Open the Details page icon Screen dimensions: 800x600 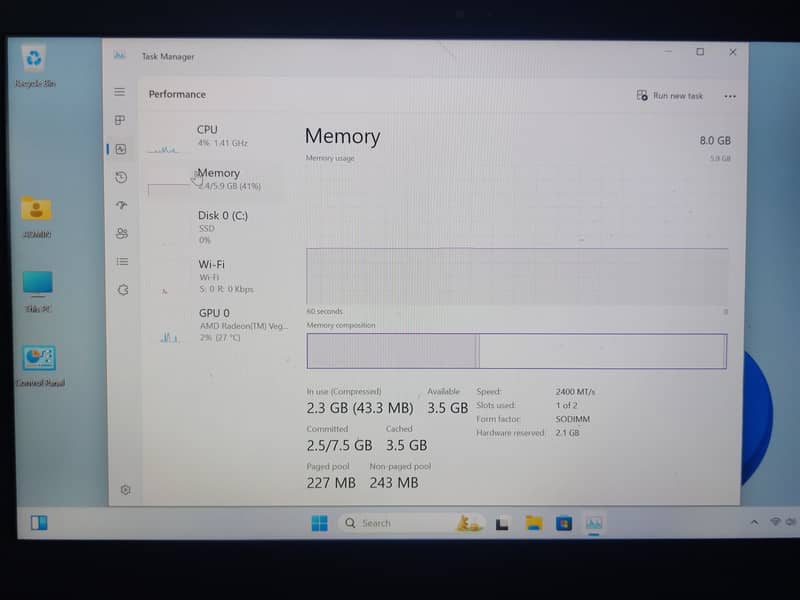(x=122, y=261)
